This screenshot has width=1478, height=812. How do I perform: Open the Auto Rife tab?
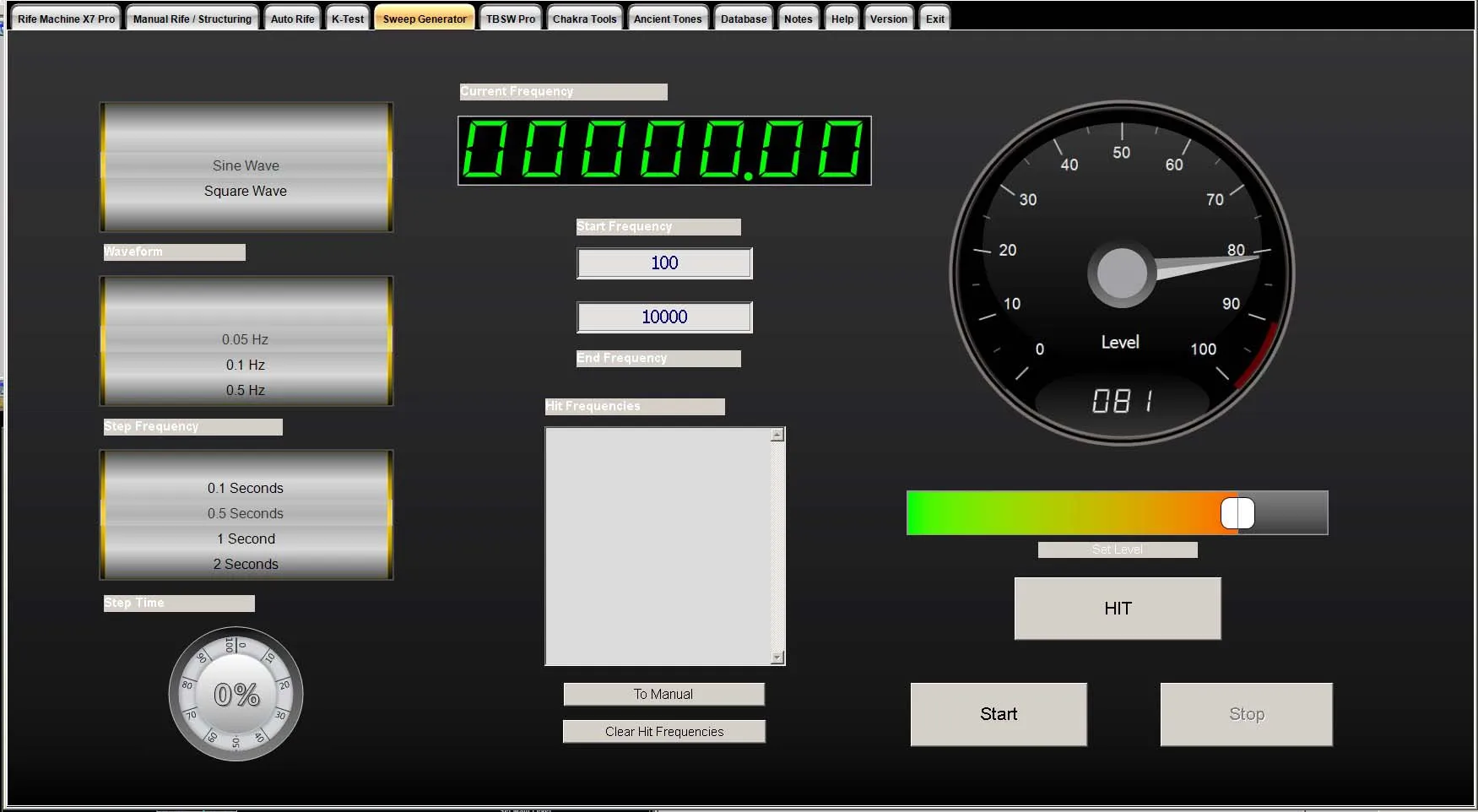(292, 19)
